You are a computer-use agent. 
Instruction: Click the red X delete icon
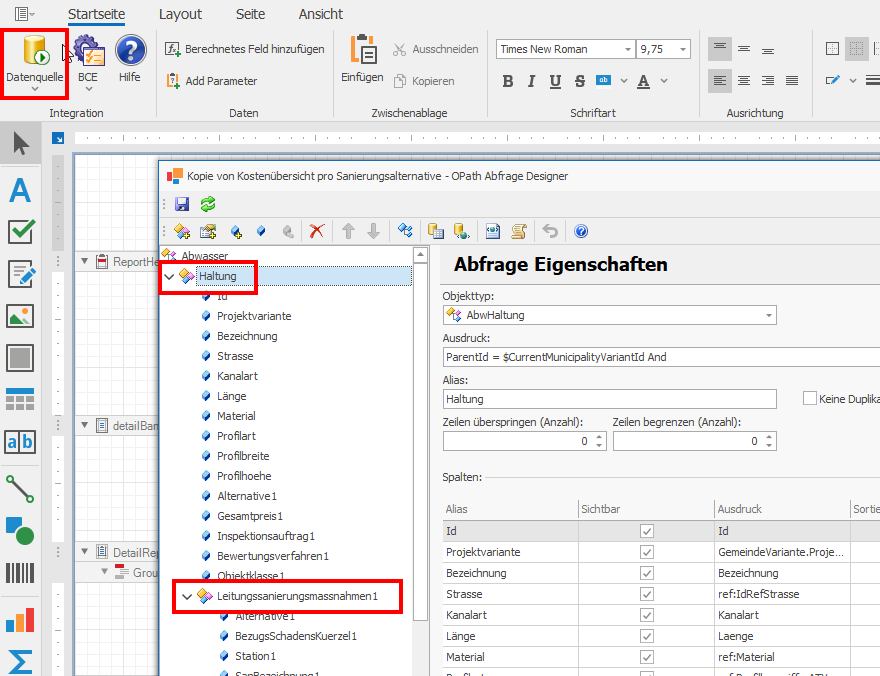click(317, 231)
